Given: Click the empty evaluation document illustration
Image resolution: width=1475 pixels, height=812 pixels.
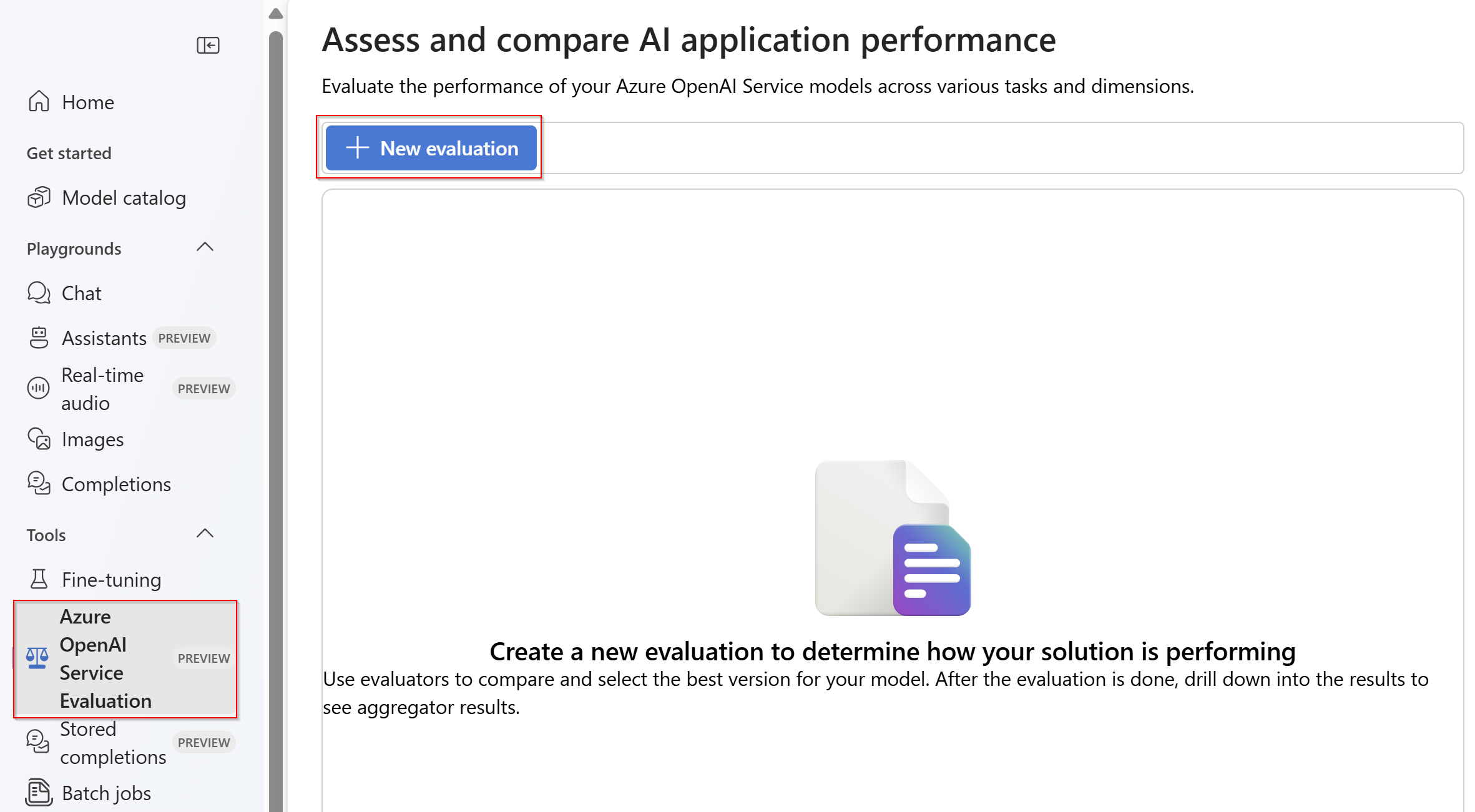Looking at the screenshot, I should 893,538.
